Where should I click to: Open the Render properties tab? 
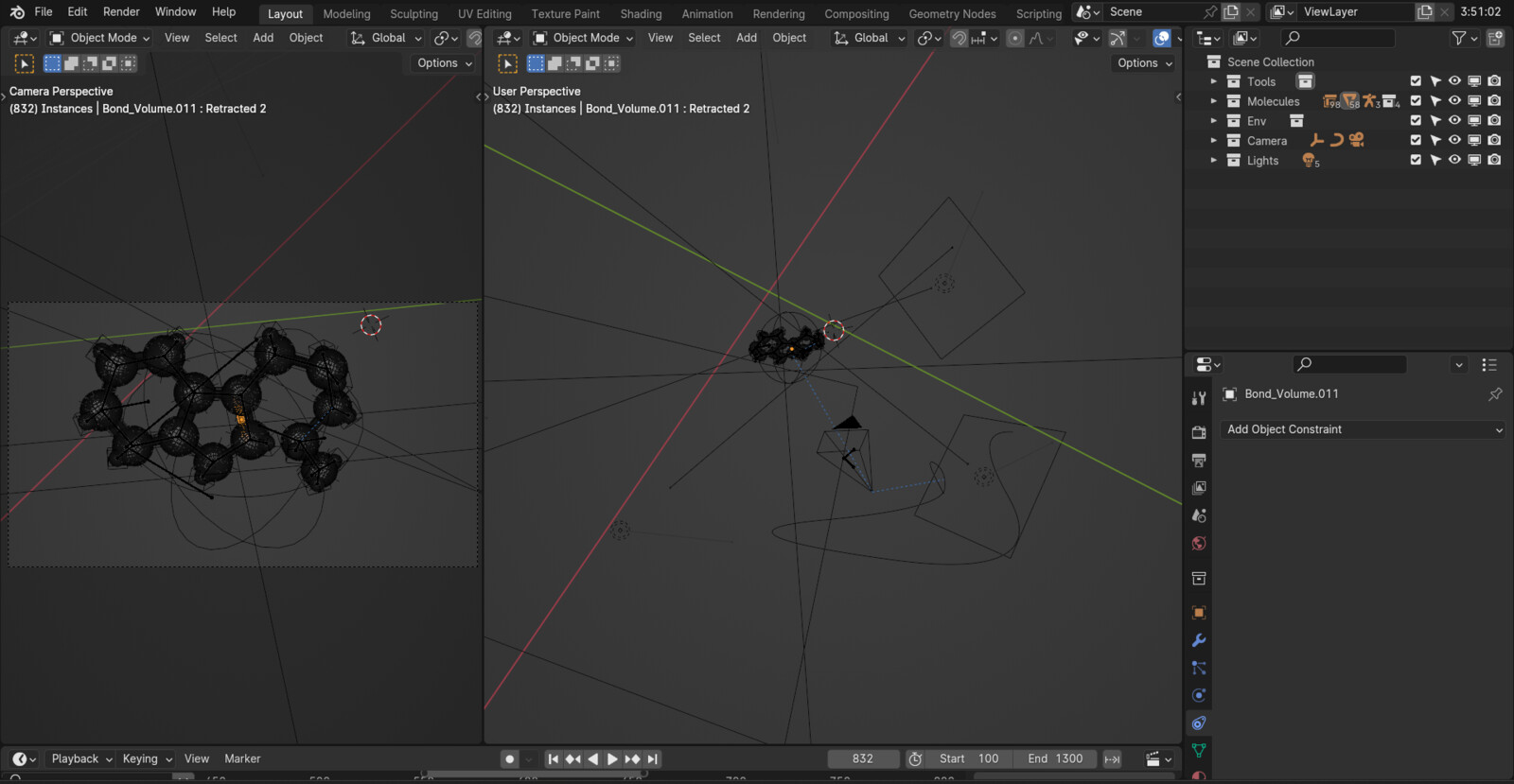[1199, 432]
